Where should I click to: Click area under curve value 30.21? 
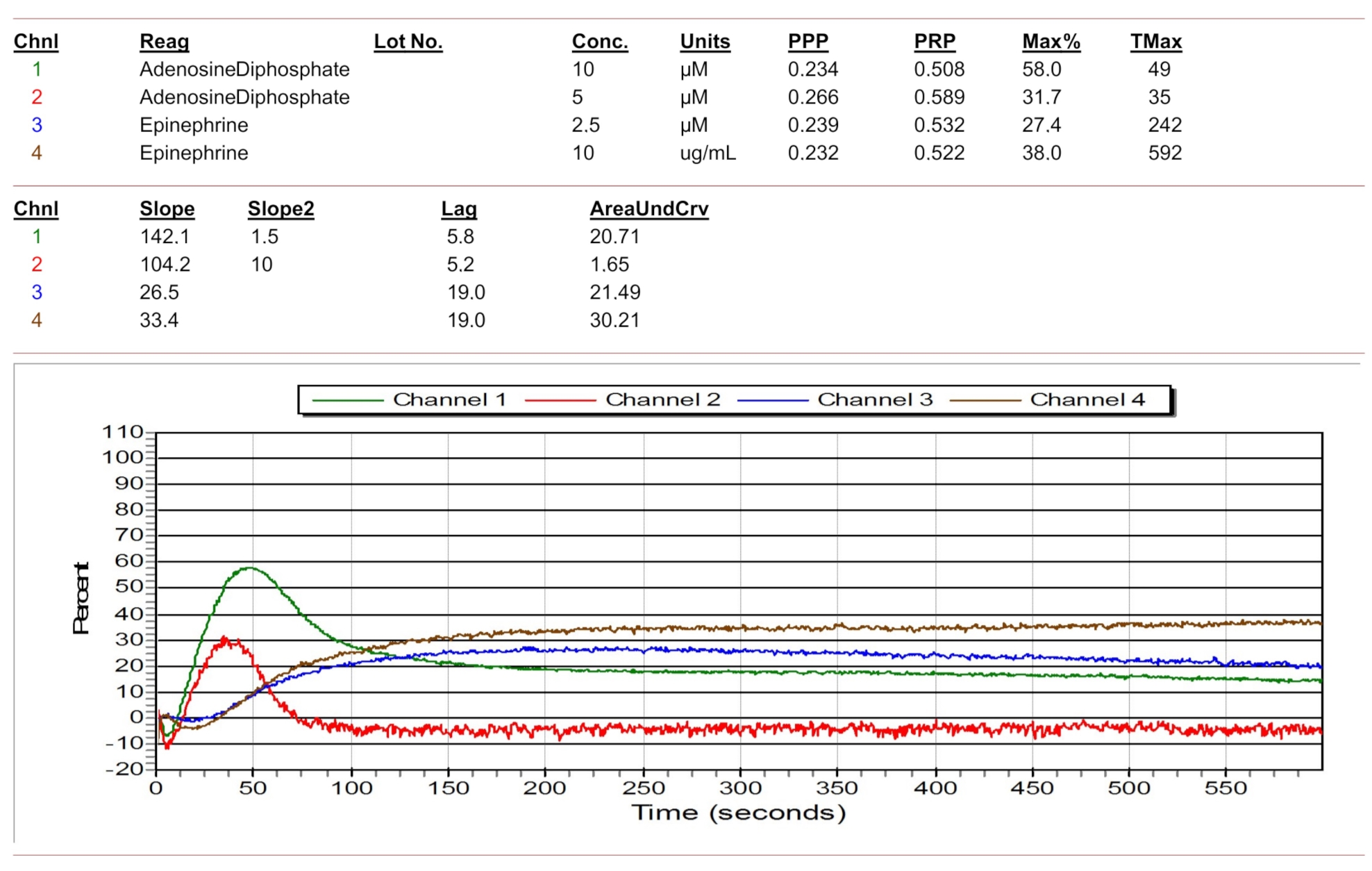click(614, 320)
